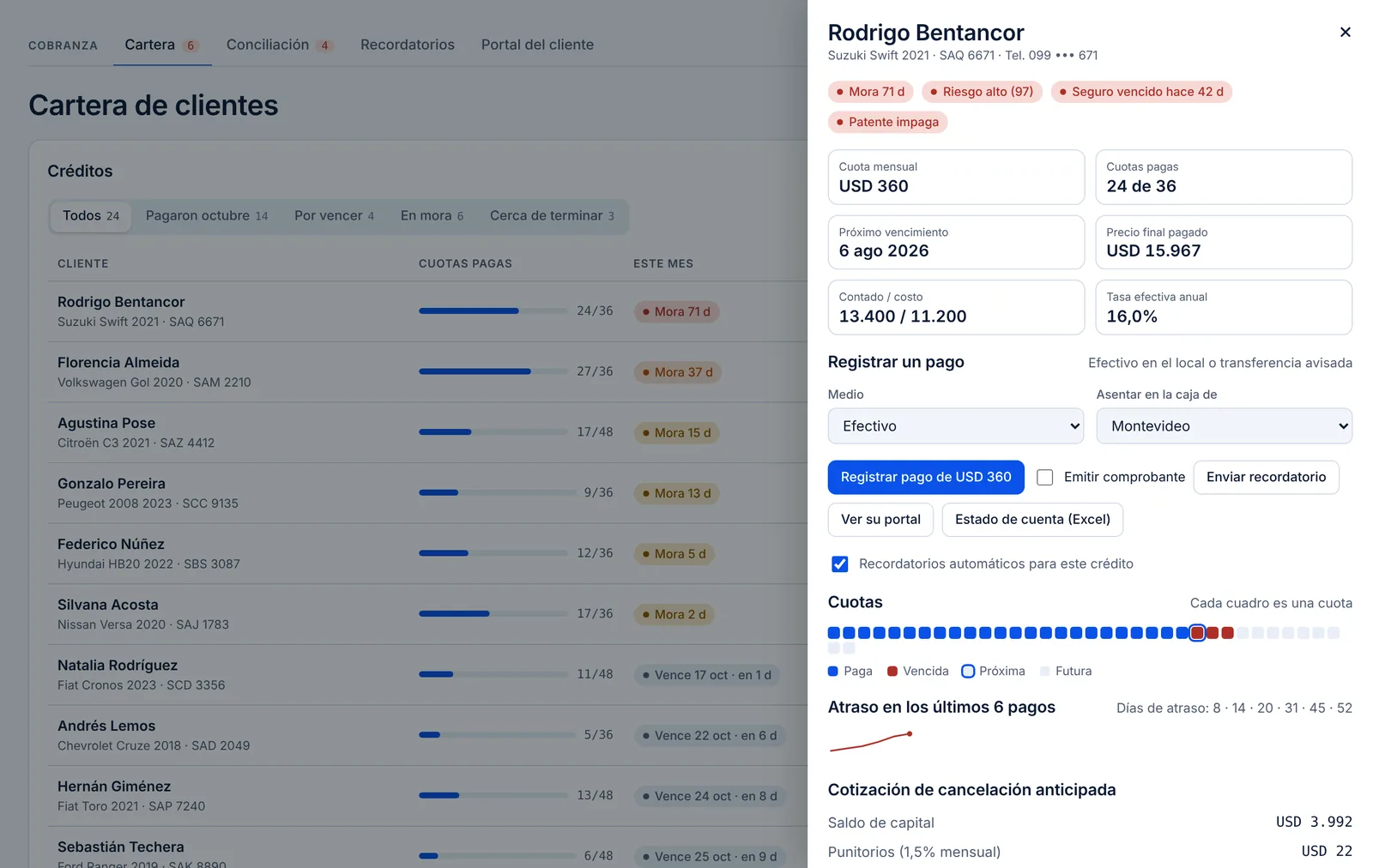The width and height of the screenshot is (1373, 868).
Task: Show only En mora credits
Action: coord(432,216)
